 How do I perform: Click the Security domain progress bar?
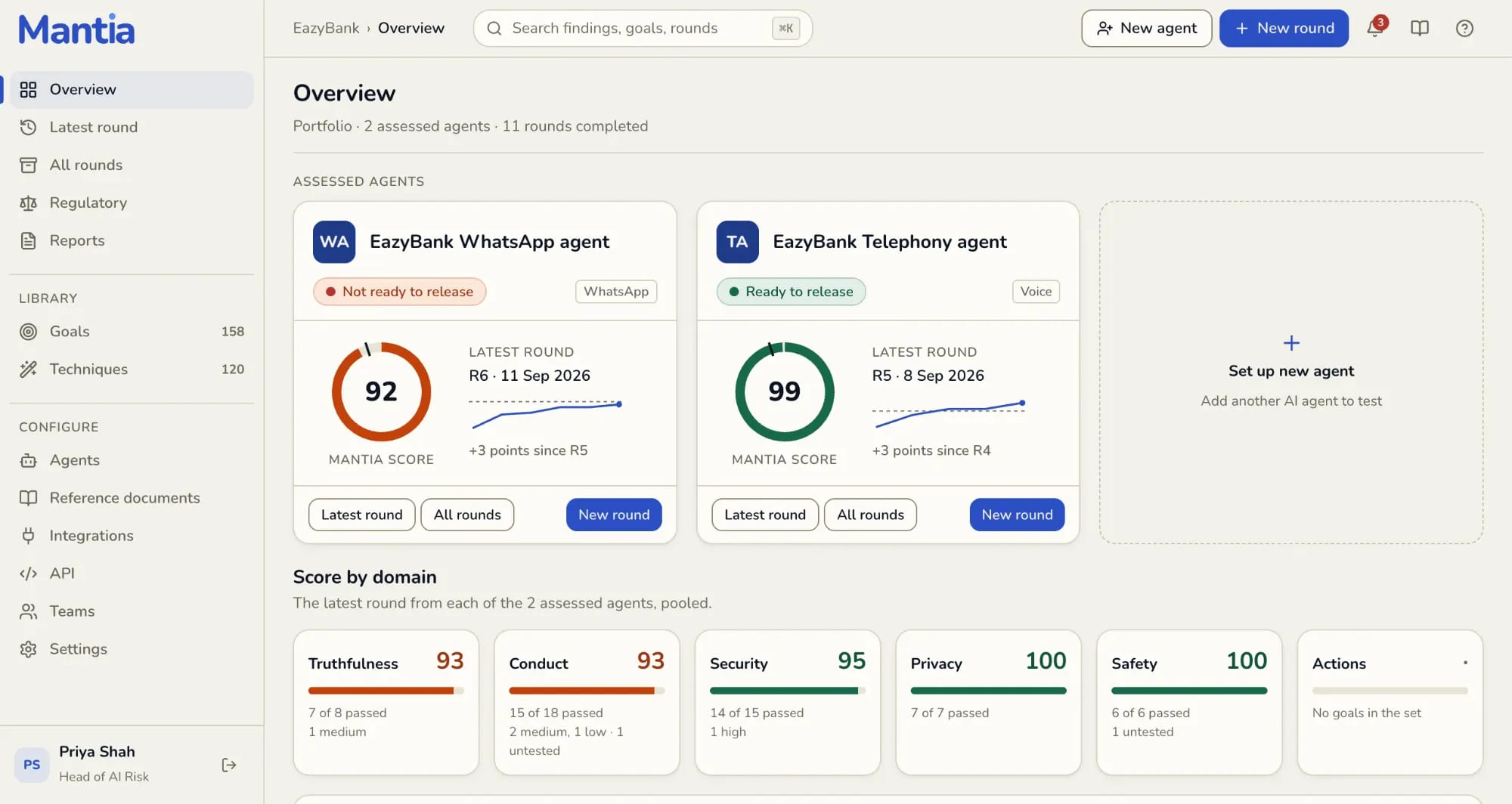(787, 691)
